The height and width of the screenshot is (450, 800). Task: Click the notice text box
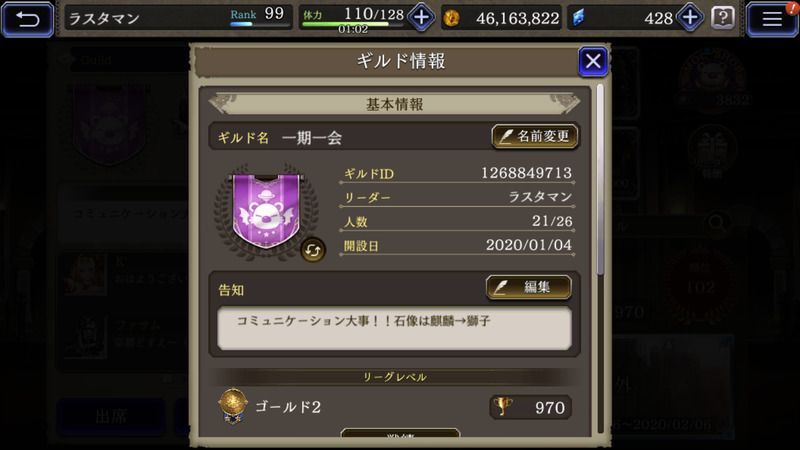394,328
